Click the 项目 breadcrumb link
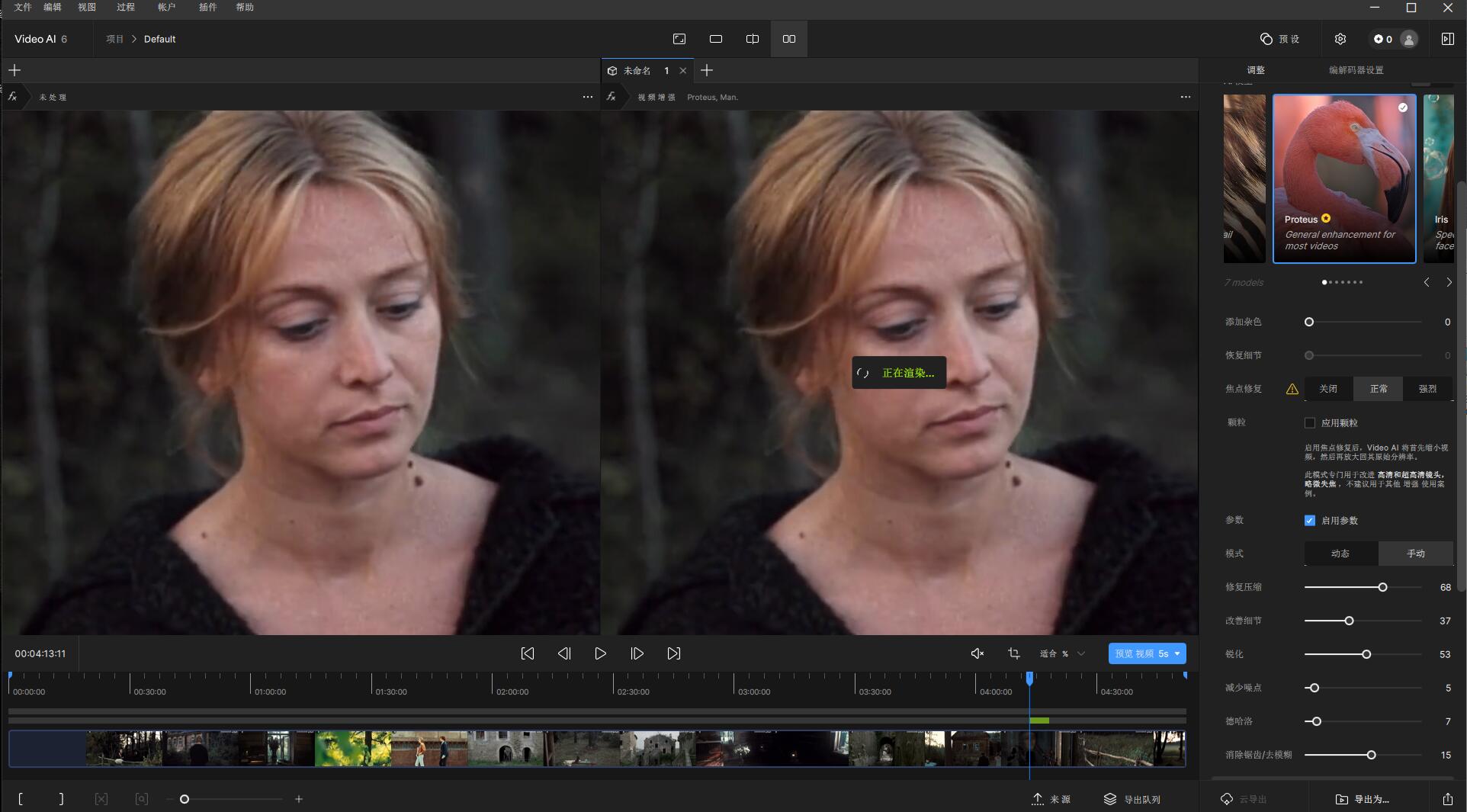This screenshot has width=1467, height=812. tap(114, 39)
